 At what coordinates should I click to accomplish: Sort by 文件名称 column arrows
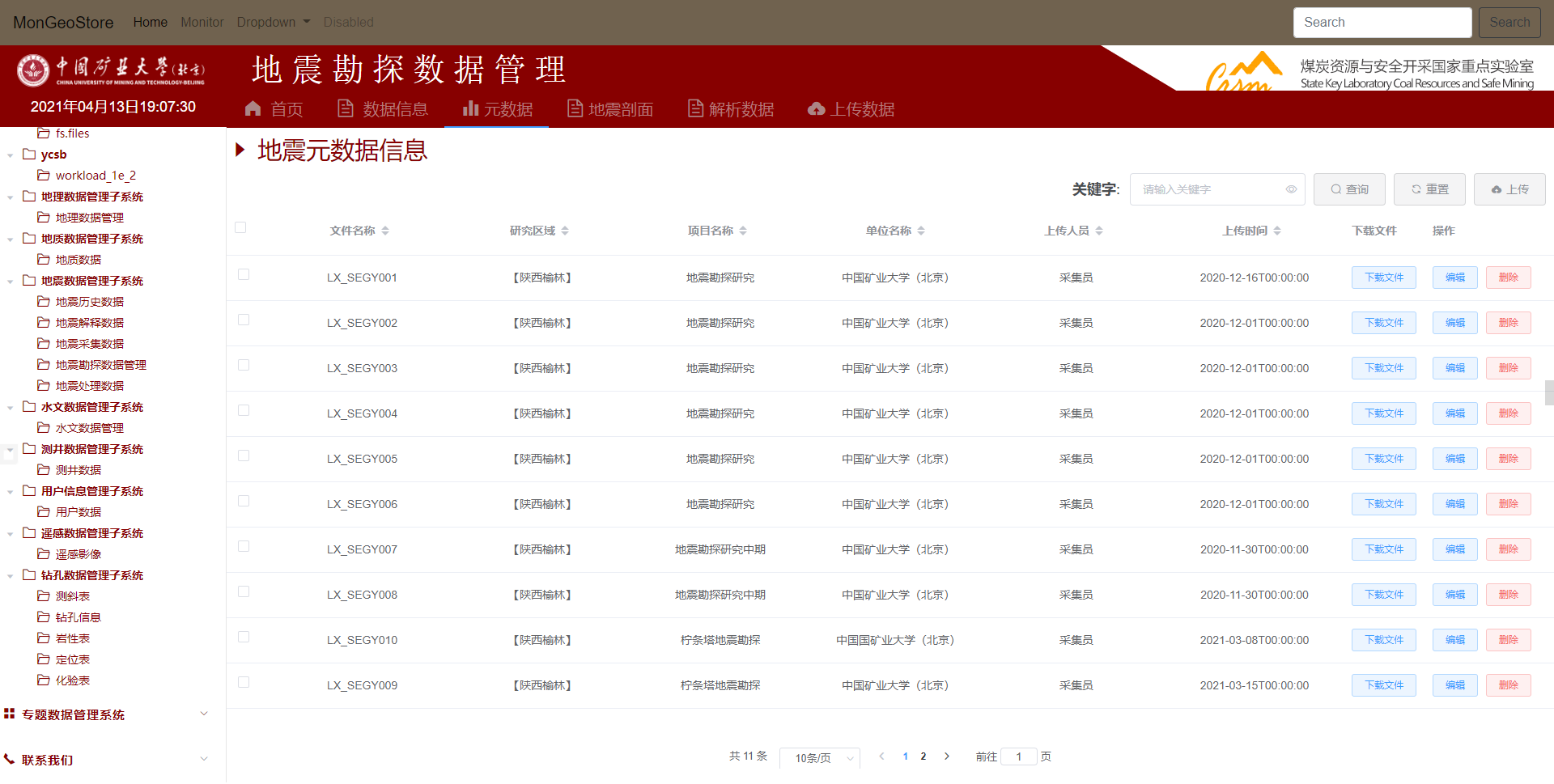[x=385, y=231]
